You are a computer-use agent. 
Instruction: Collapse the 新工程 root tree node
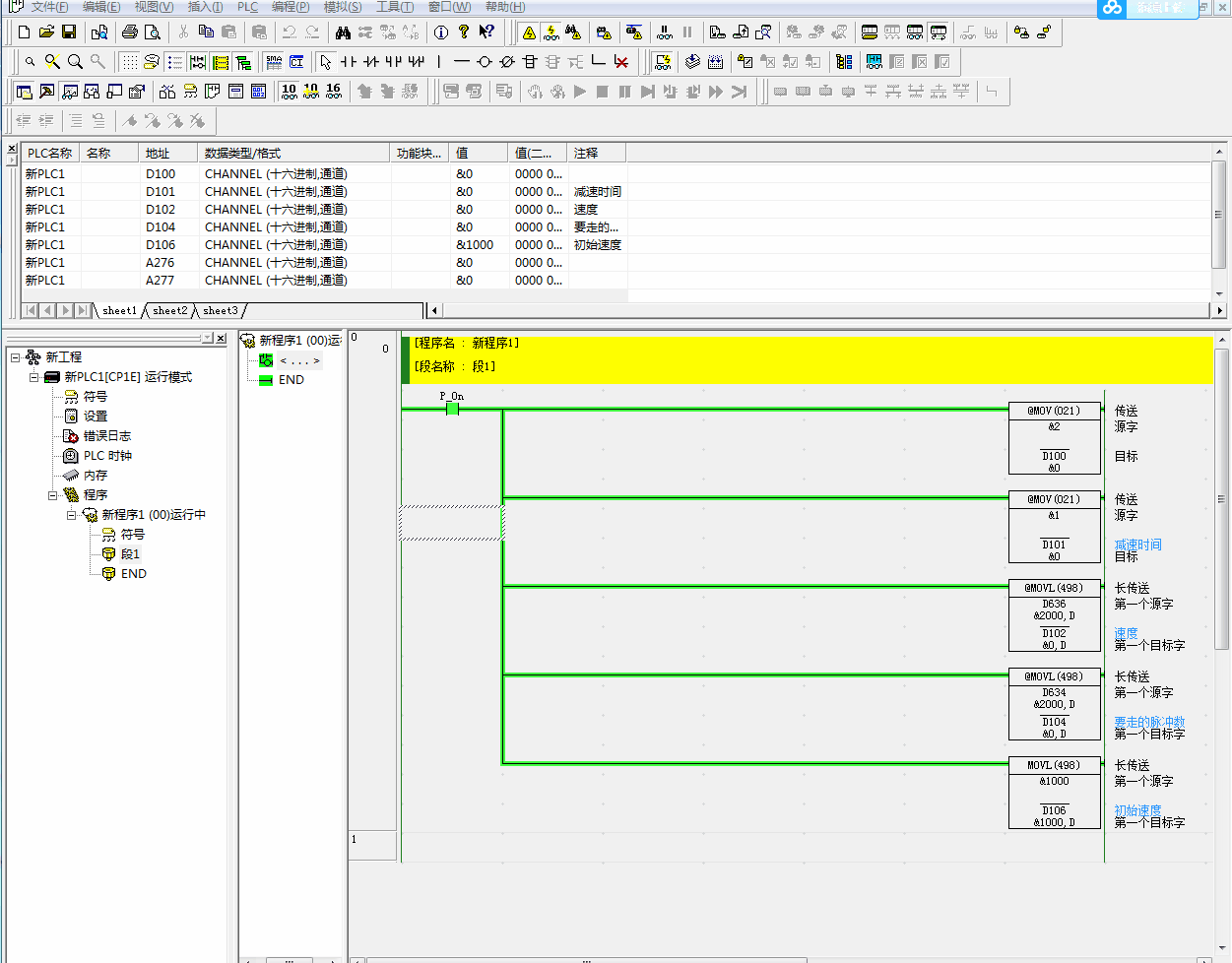click(16, 357)
